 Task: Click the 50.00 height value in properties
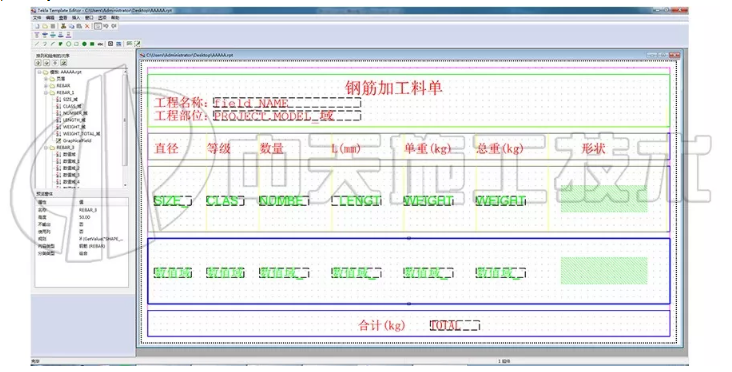click(x=84, y=217)
